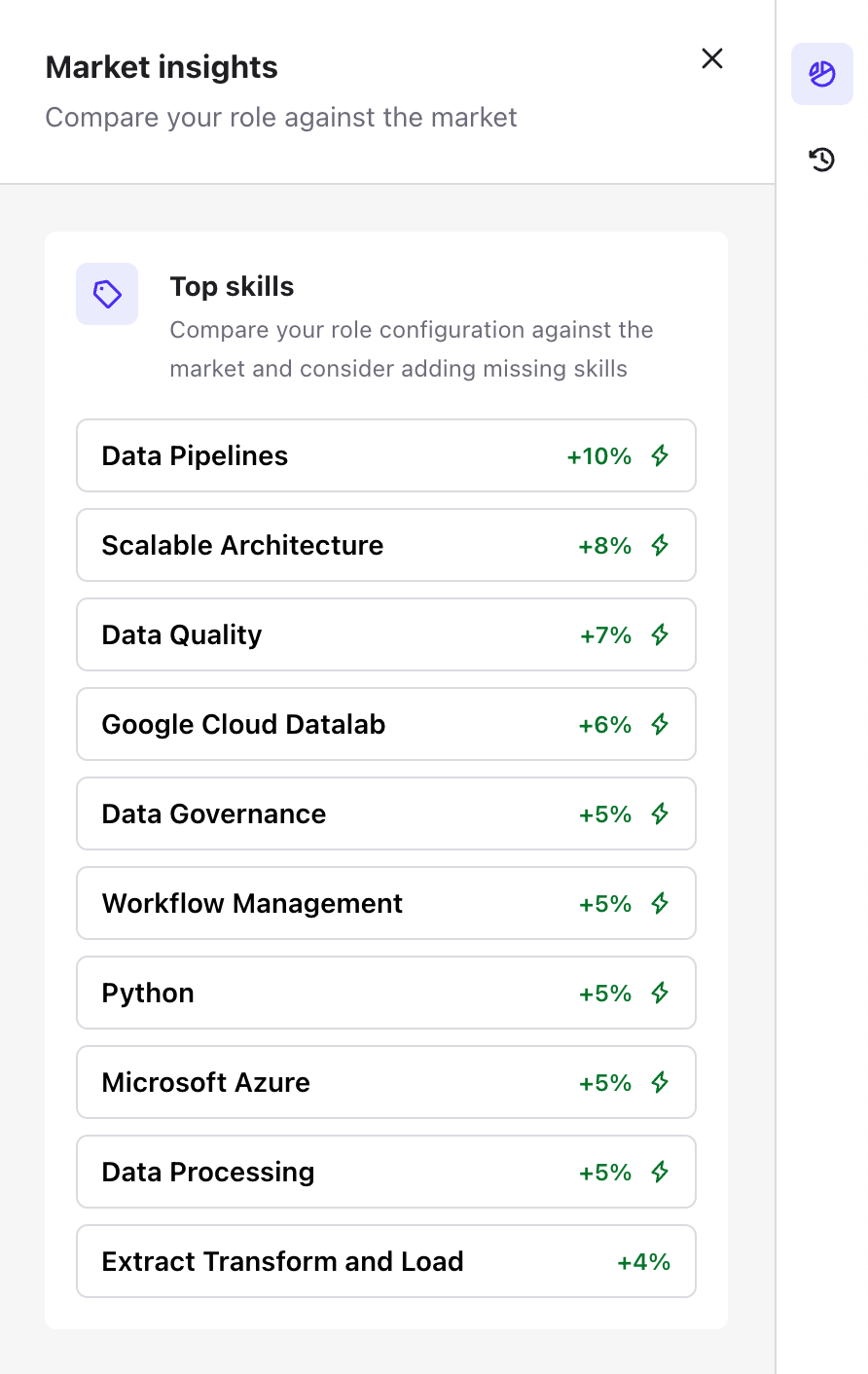Click lightning bolt next to Data Governance

coord(660,814)
